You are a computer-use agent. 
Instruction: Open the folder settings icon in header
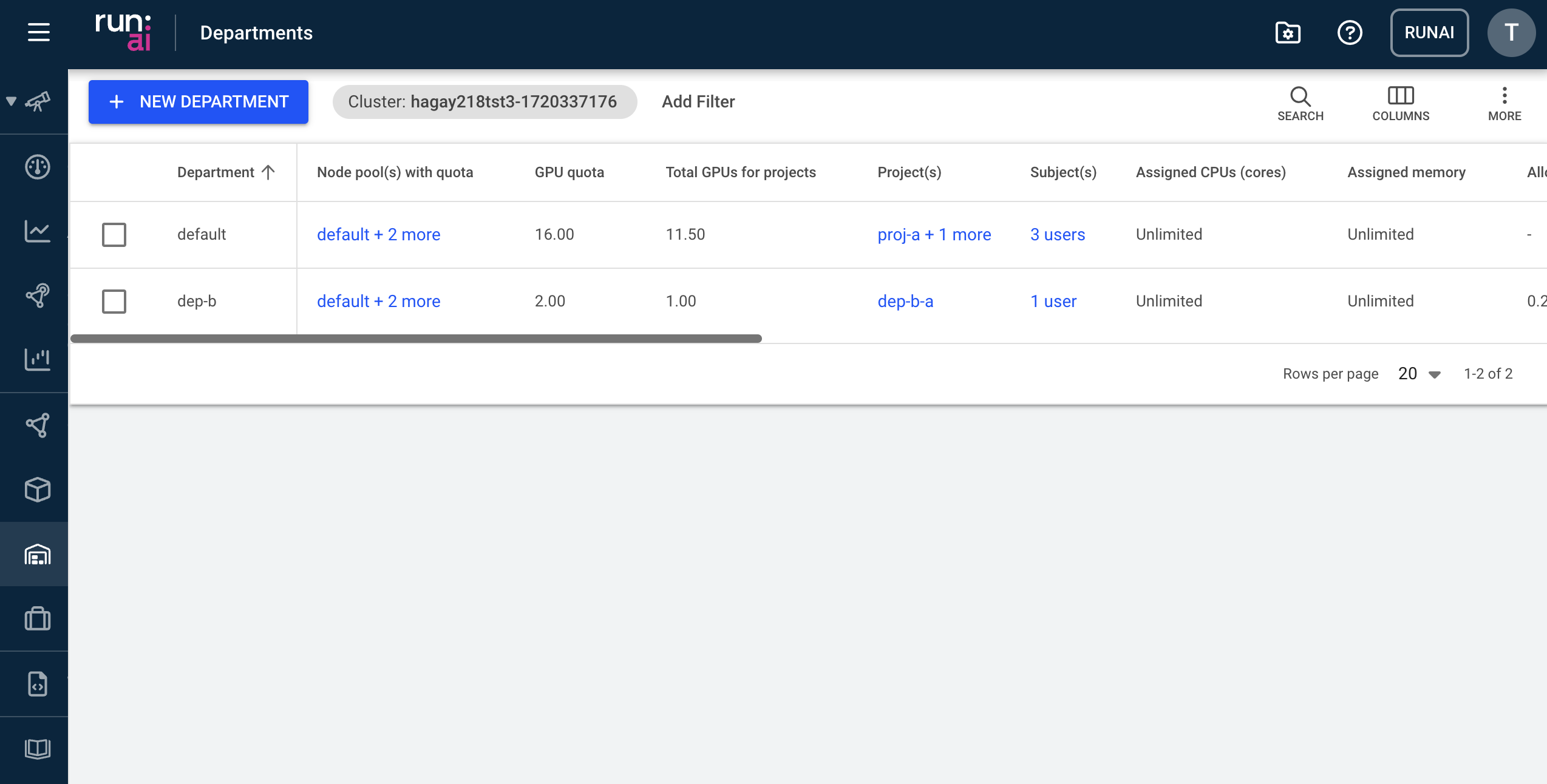point(1288,33)
